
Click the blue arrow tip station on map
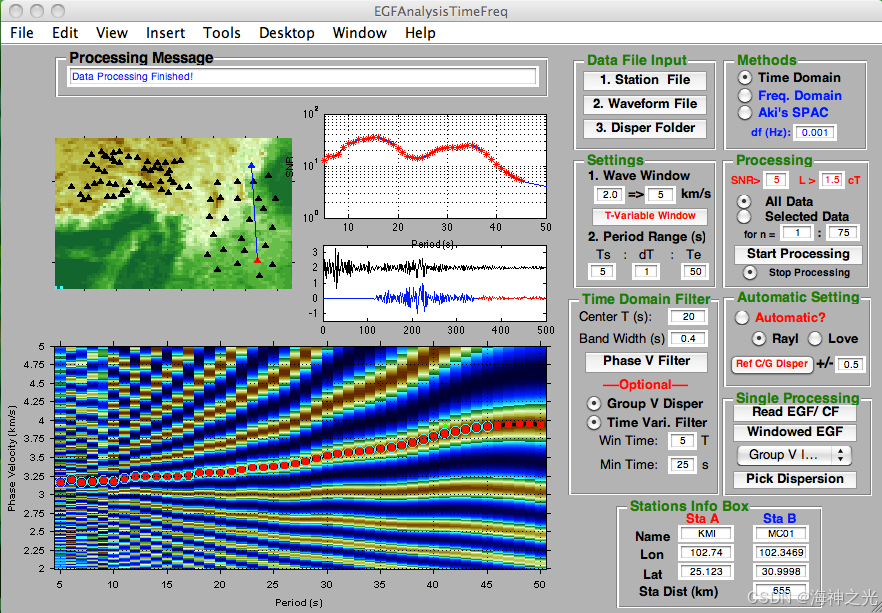coord(251,165)
